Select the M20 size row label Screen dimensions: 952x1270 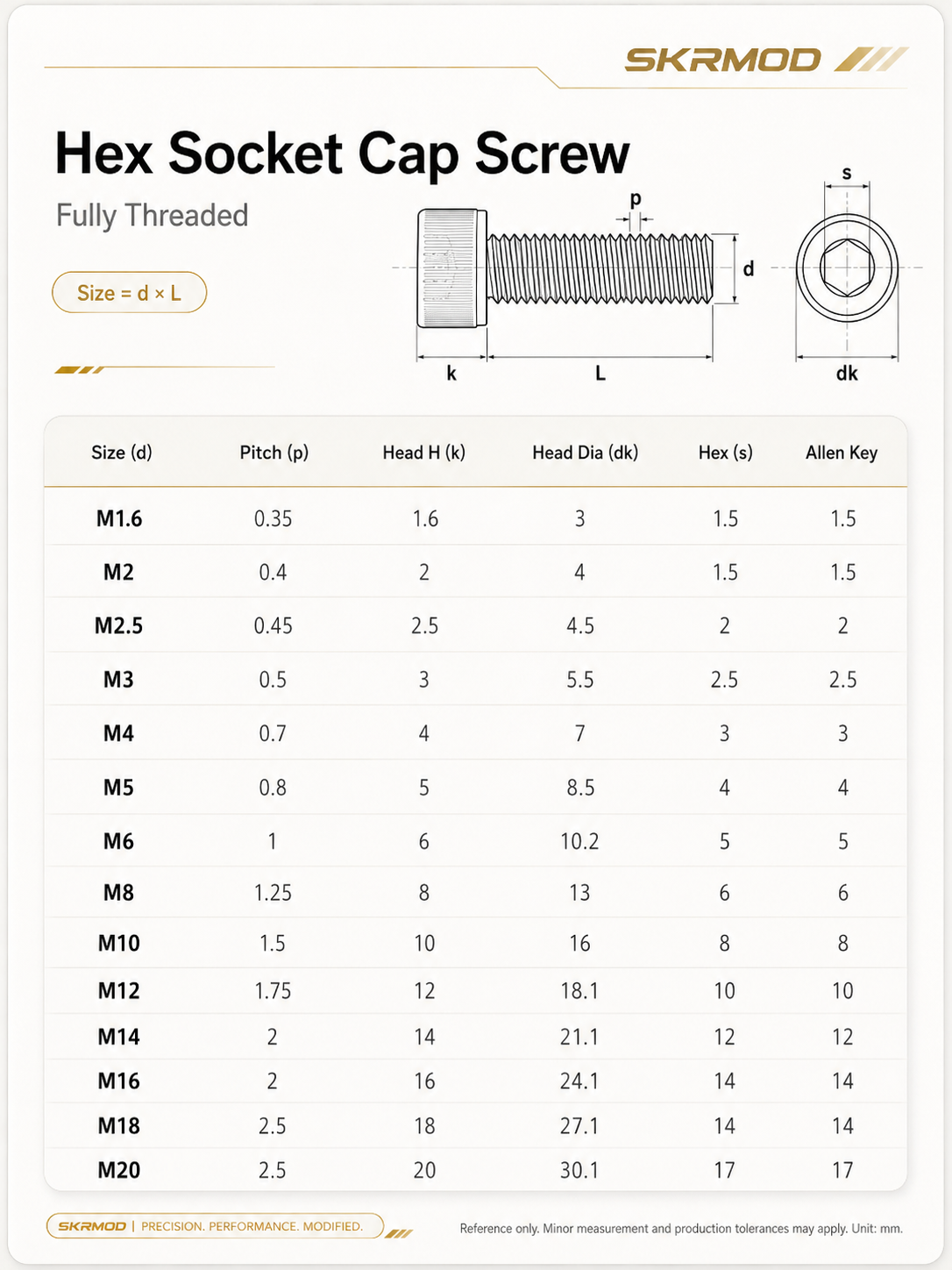(119, 1170)
